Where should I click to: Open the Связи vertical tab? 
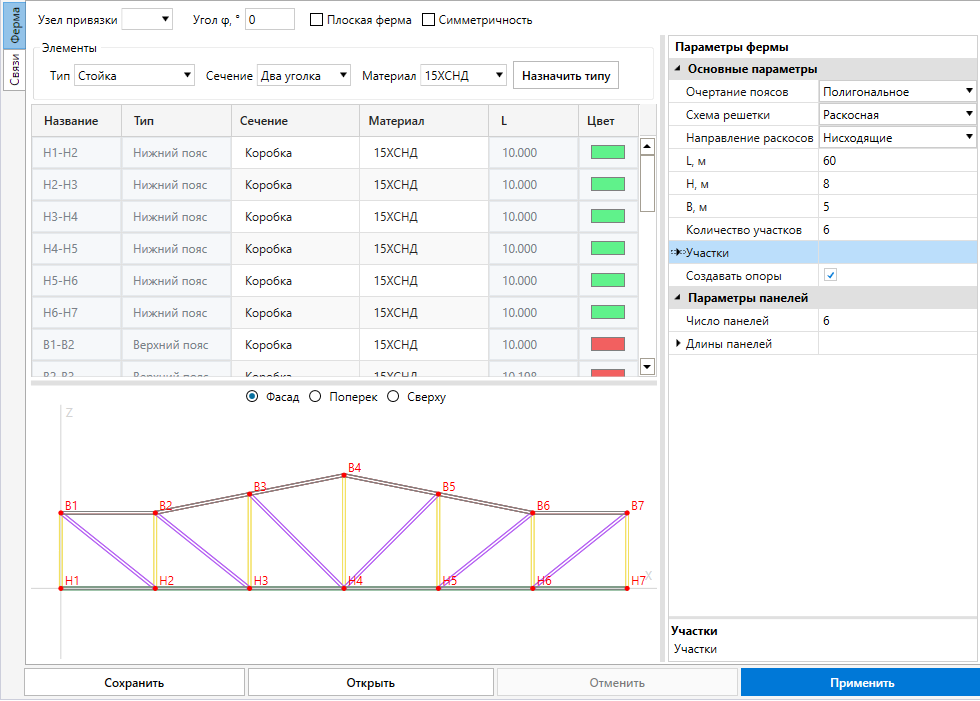coord(14,69)
